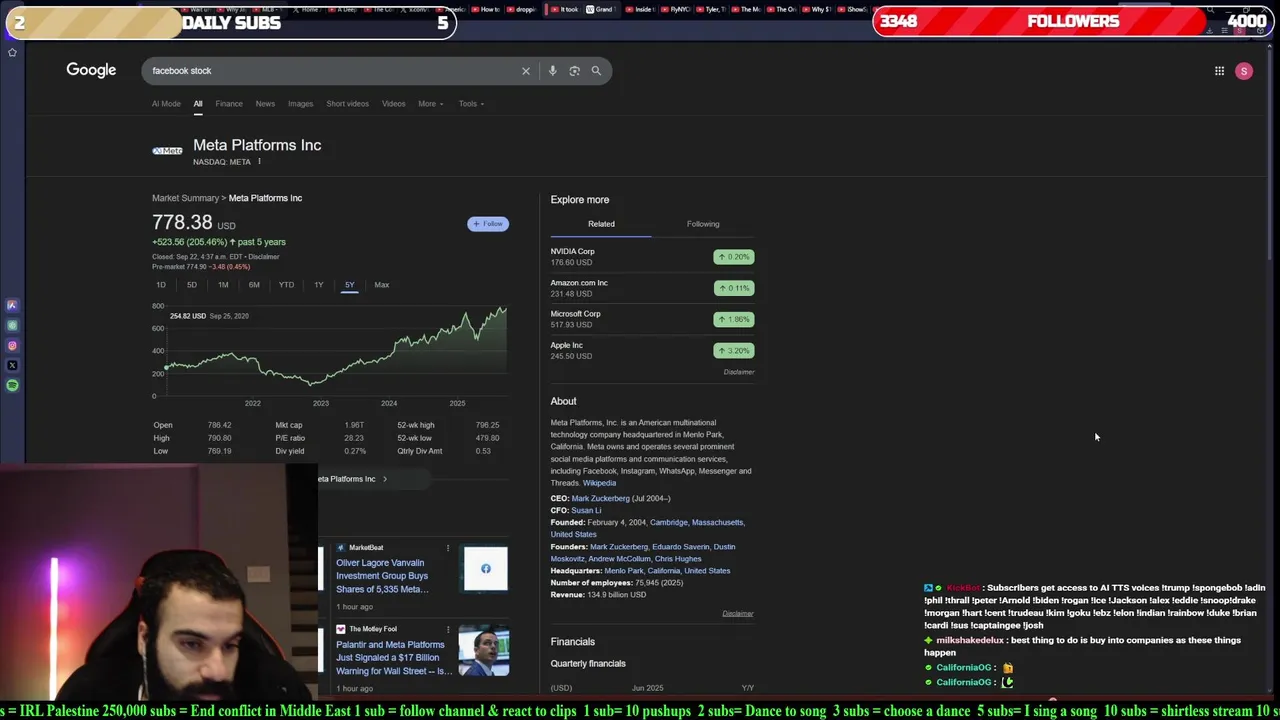Start voice search via the microphone icon
This screenshot has height=720, width=1280.
point(552,71)
